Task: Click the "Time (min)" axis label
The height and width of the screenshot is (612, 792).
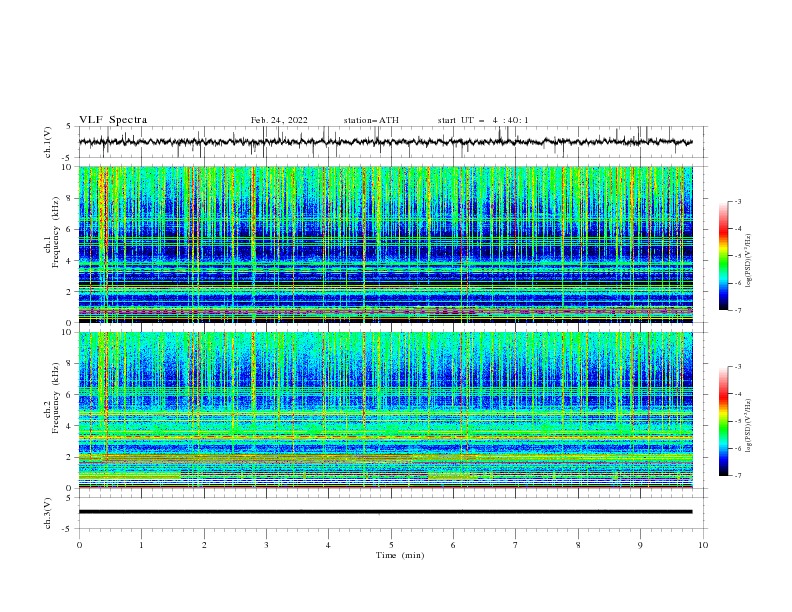Action: pos(400,555)
